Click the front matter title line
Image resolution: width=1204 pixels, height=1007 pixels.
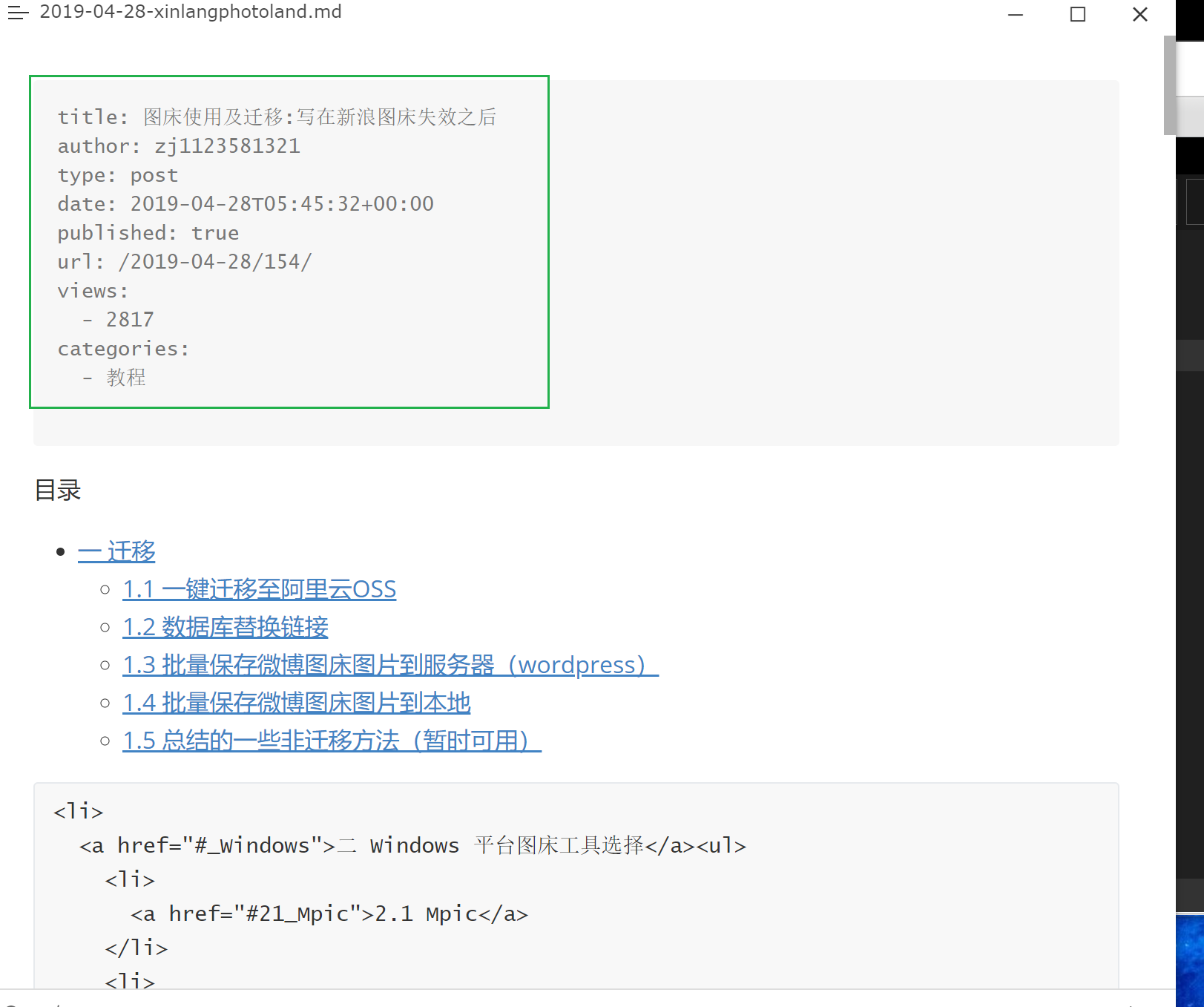tap(277, 117)
